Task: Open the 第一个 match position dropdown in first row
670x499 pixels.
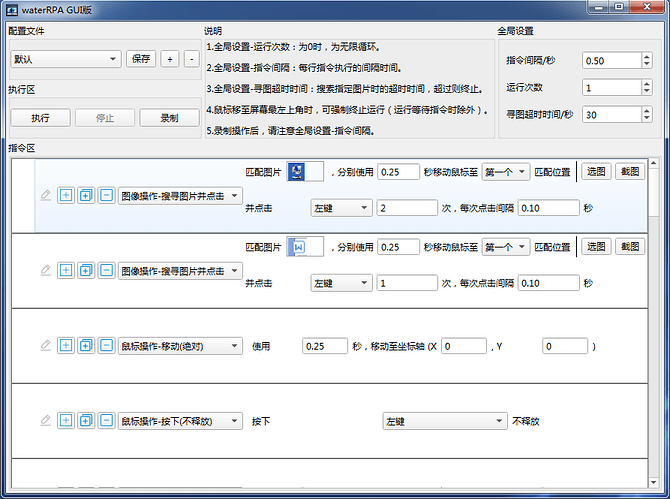Action: pyautogui.click(x=505, y=171)
